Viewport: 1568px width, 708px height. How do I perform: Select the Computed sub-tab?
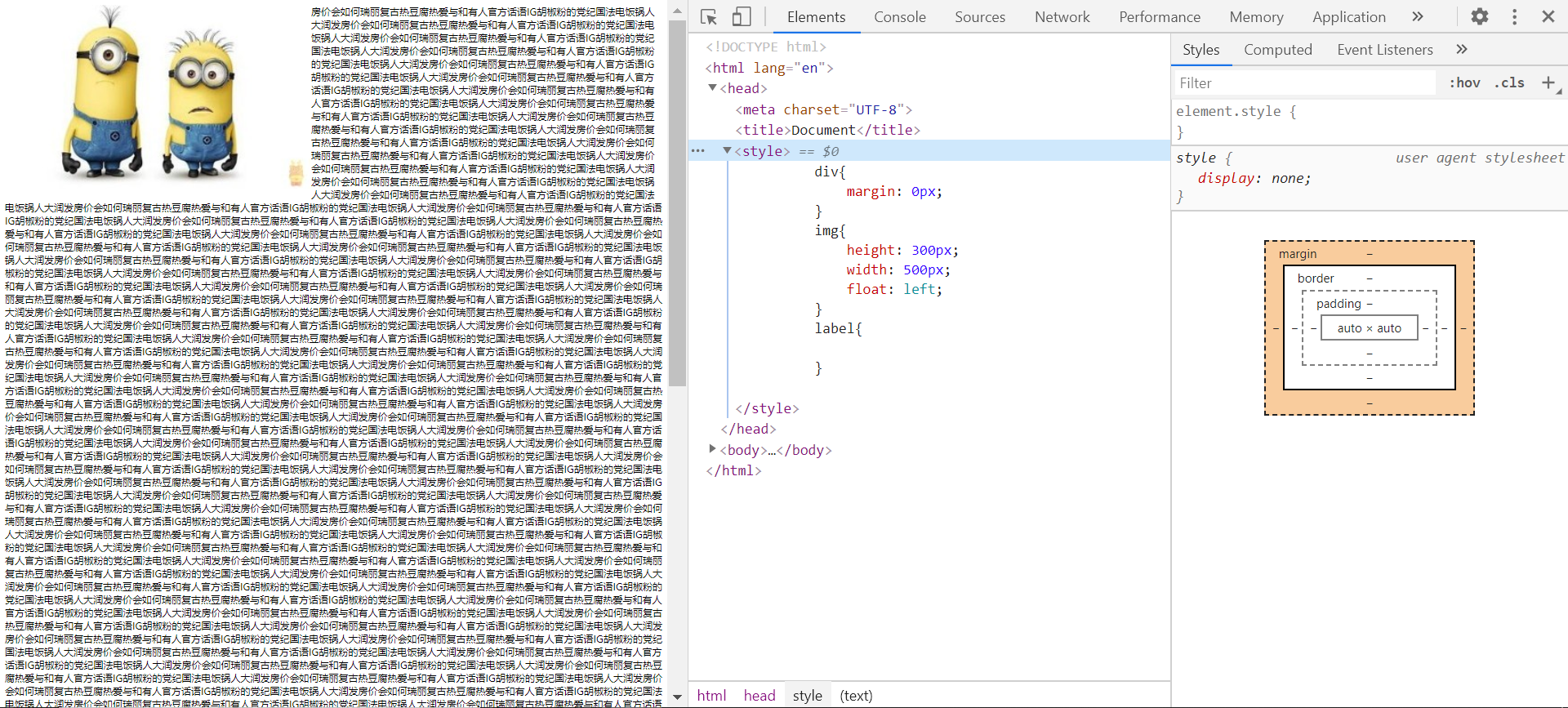pyautogui.click(x=1278, y=50)
